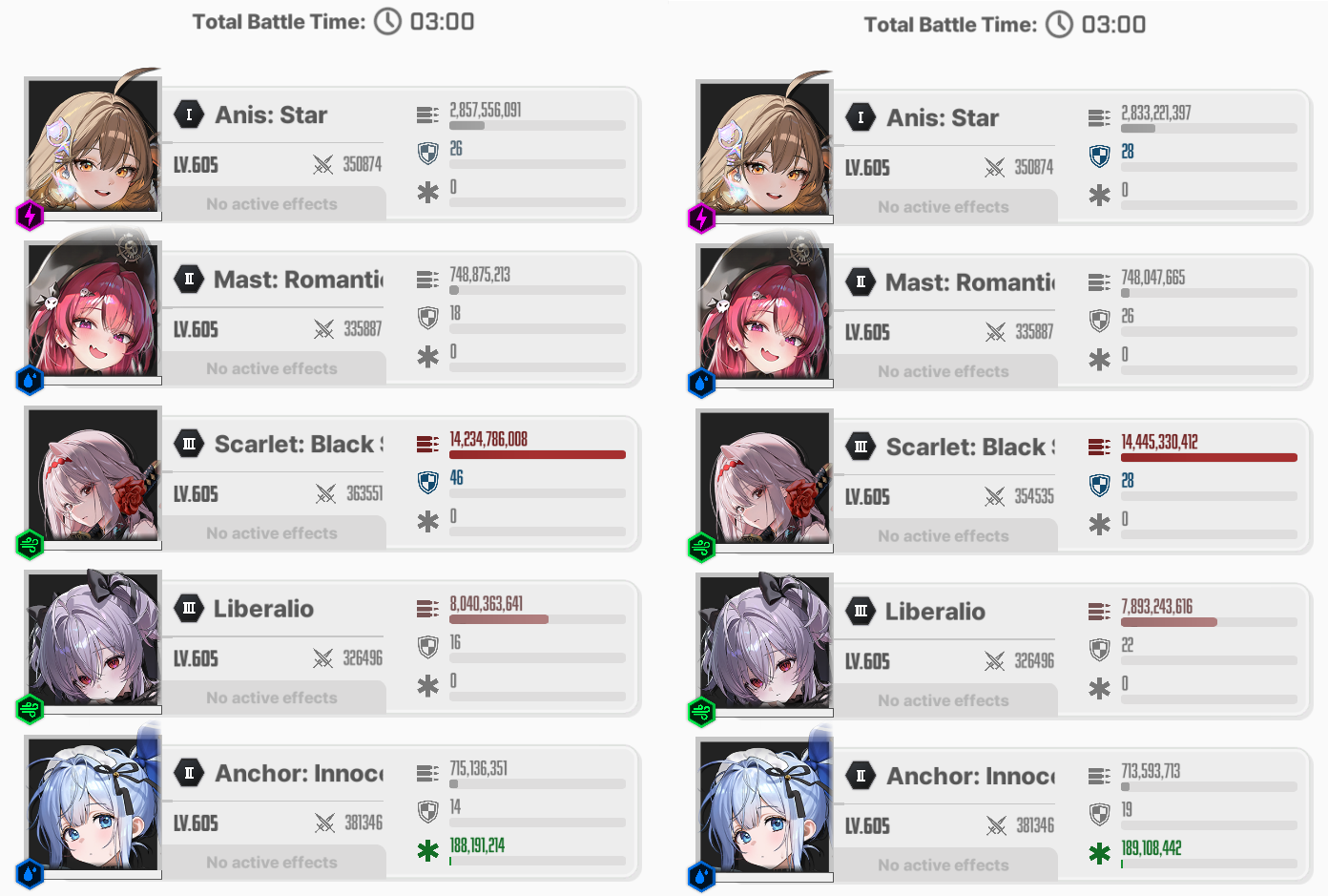Click the wind element badge on left Scarlet portrait
Image resolution: width=1328 pixels, height=896 pixels.
(31, 545)
